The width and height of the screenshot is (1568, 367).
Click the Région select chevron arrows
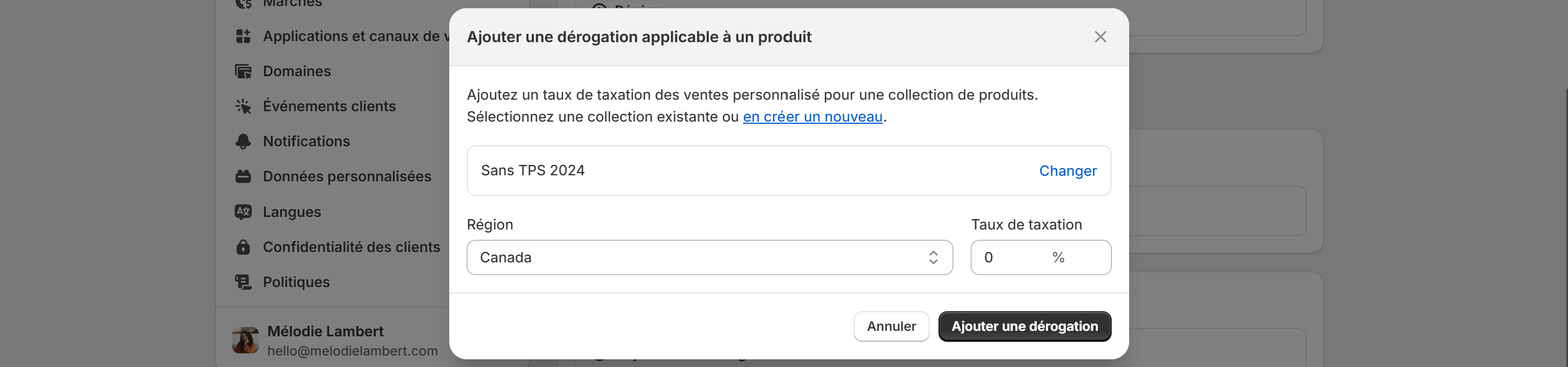pyautogui.click(x=932, y=257)
